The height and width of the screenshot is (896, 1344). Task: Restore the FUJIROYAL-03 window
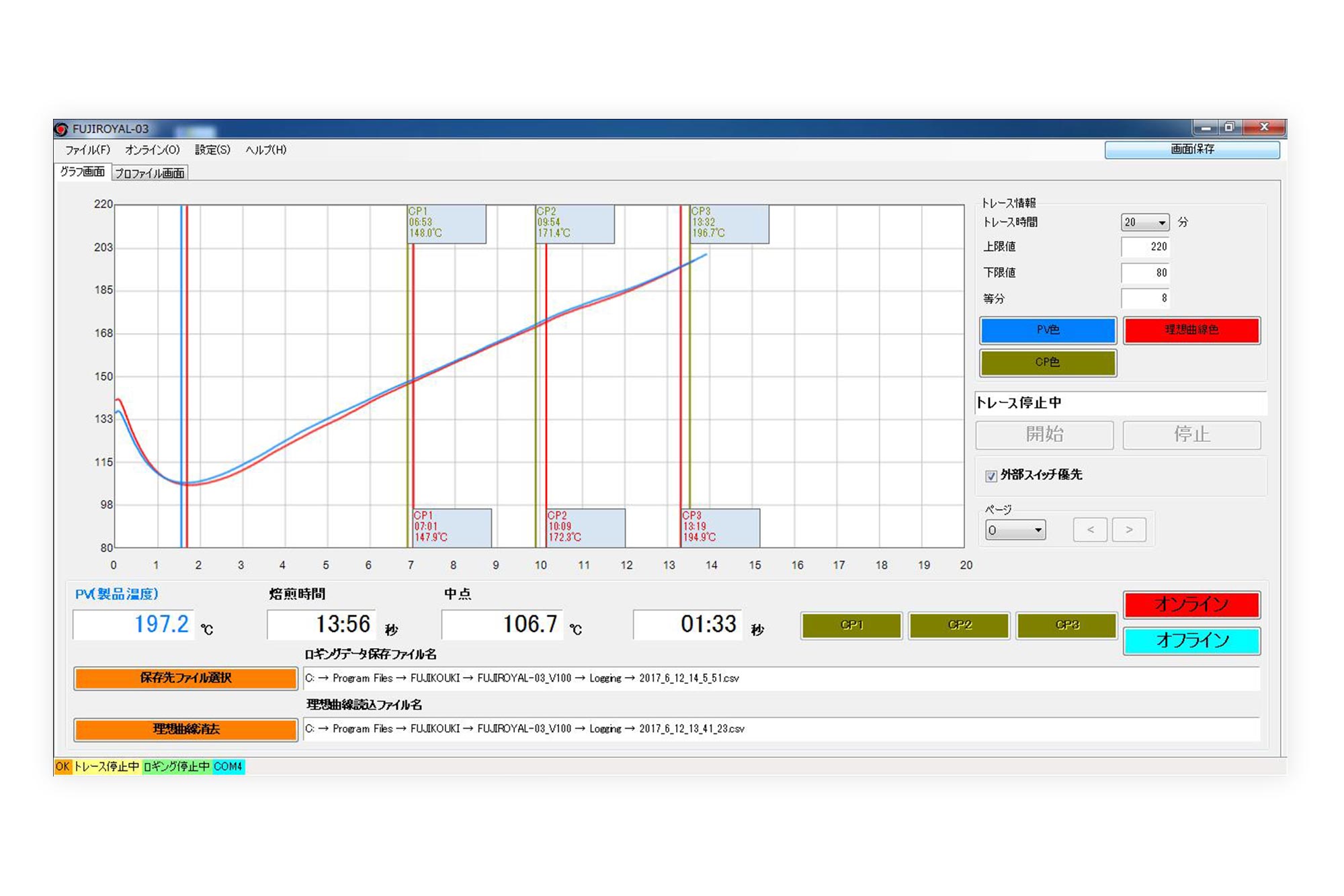pyautogui.click(x=1230, y=128)
